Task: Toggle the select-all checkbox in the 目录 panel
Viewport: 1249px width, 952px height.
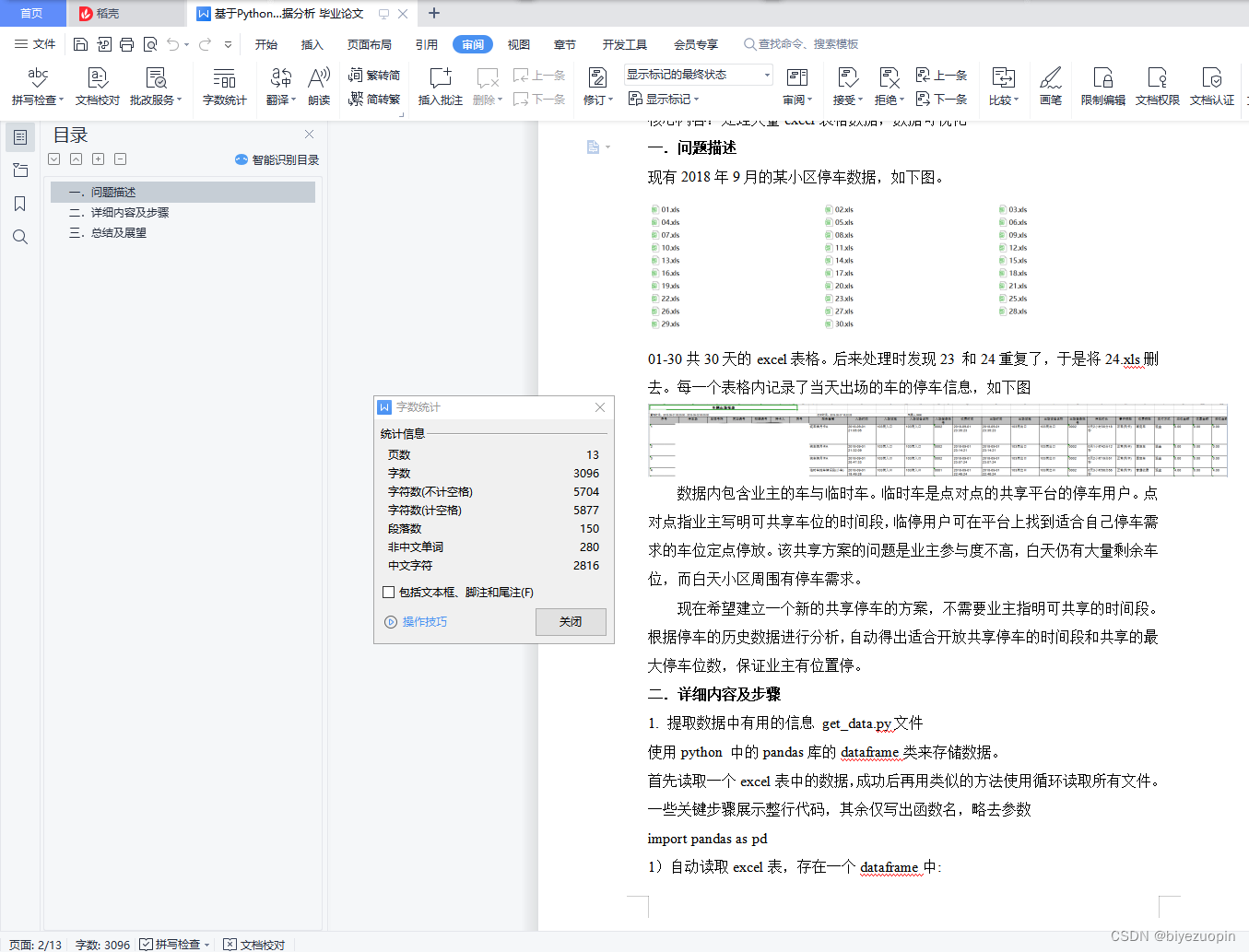Action: [x=53, y=159]
